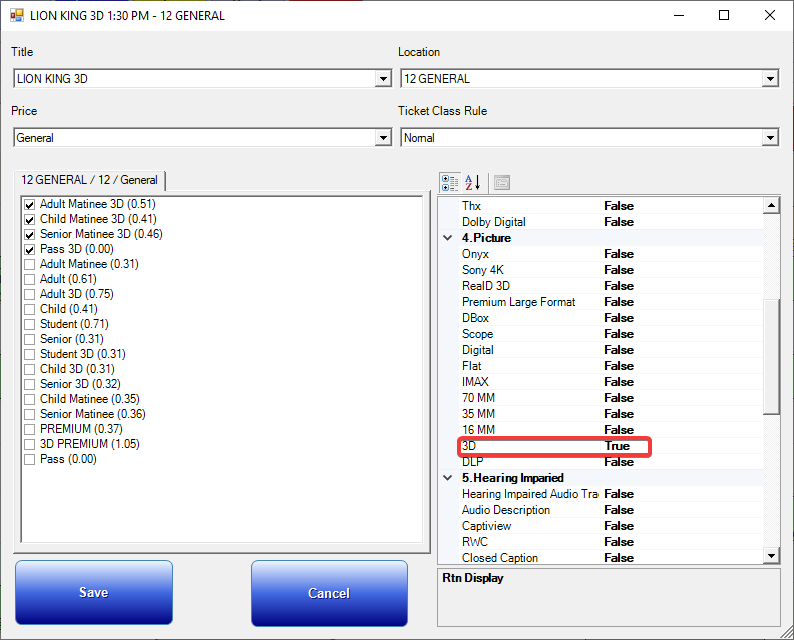Uncheck Adult Matinee 3D (0.51)

(29, 205)
